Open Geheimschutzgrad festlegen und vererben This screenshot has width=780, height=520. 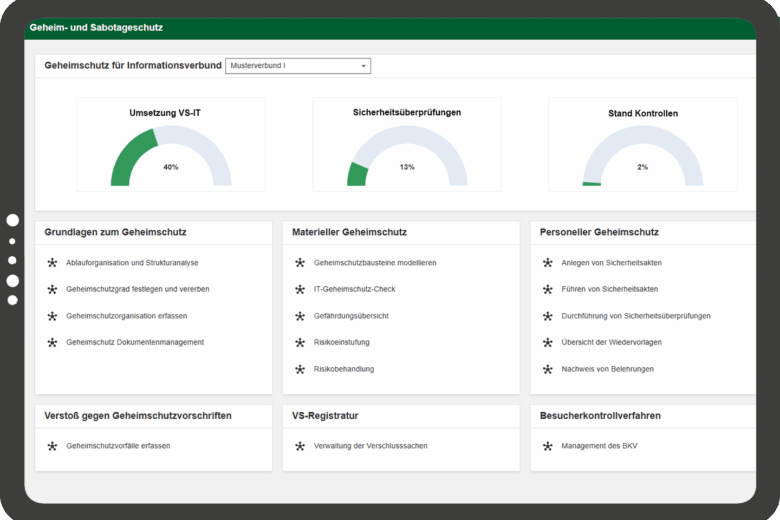(x=138, y=289)
